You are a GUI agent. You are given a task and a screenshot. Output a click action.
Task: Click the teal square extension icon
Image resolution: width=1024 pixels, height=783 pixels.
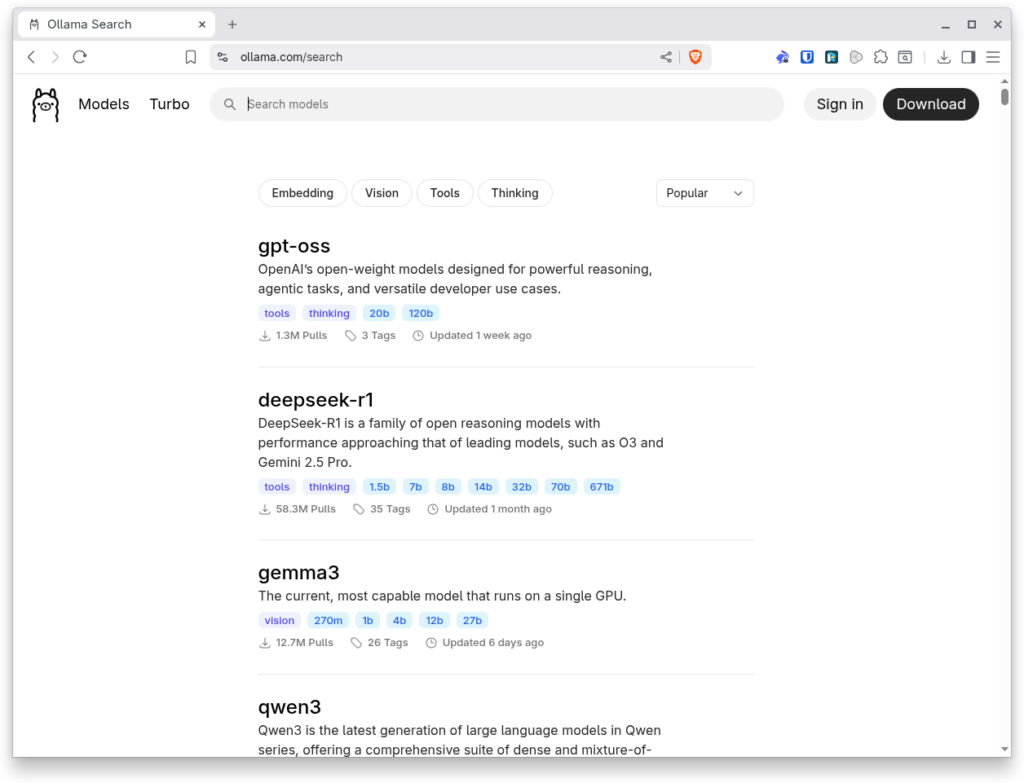pyautogui.click(x=831, y=57)
